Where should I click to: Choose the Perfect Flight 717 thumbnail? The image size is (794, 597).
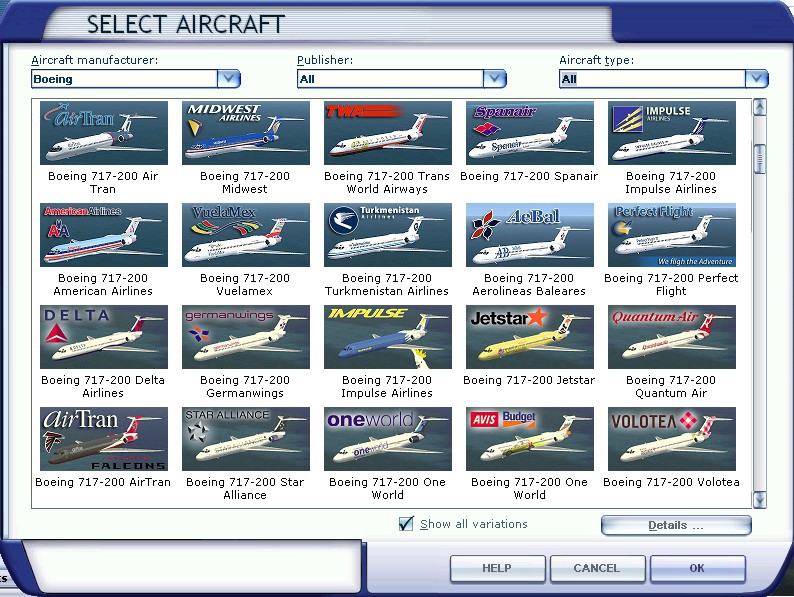point(672,235)
